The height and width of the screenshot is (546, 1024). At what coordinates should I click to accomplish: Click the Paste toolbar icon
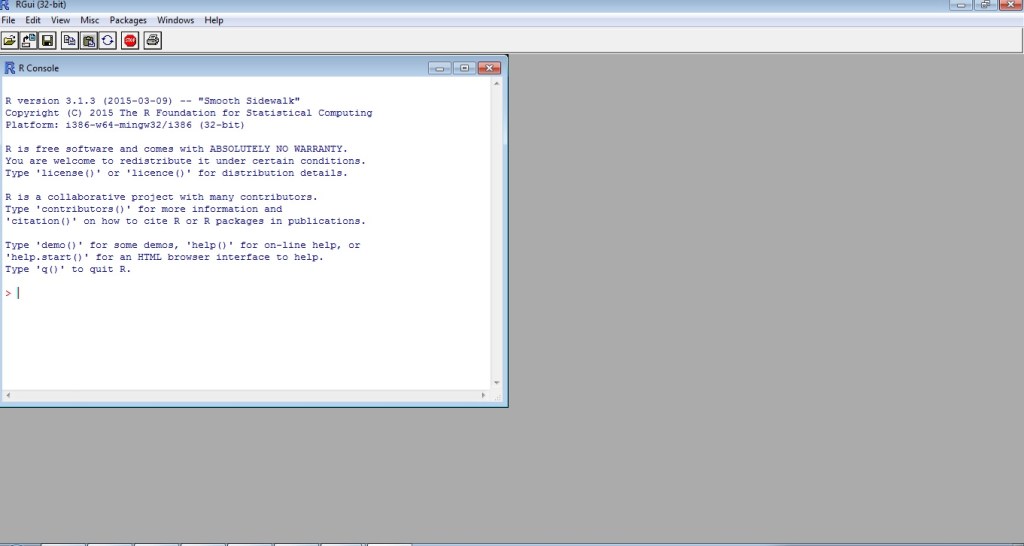89,40
